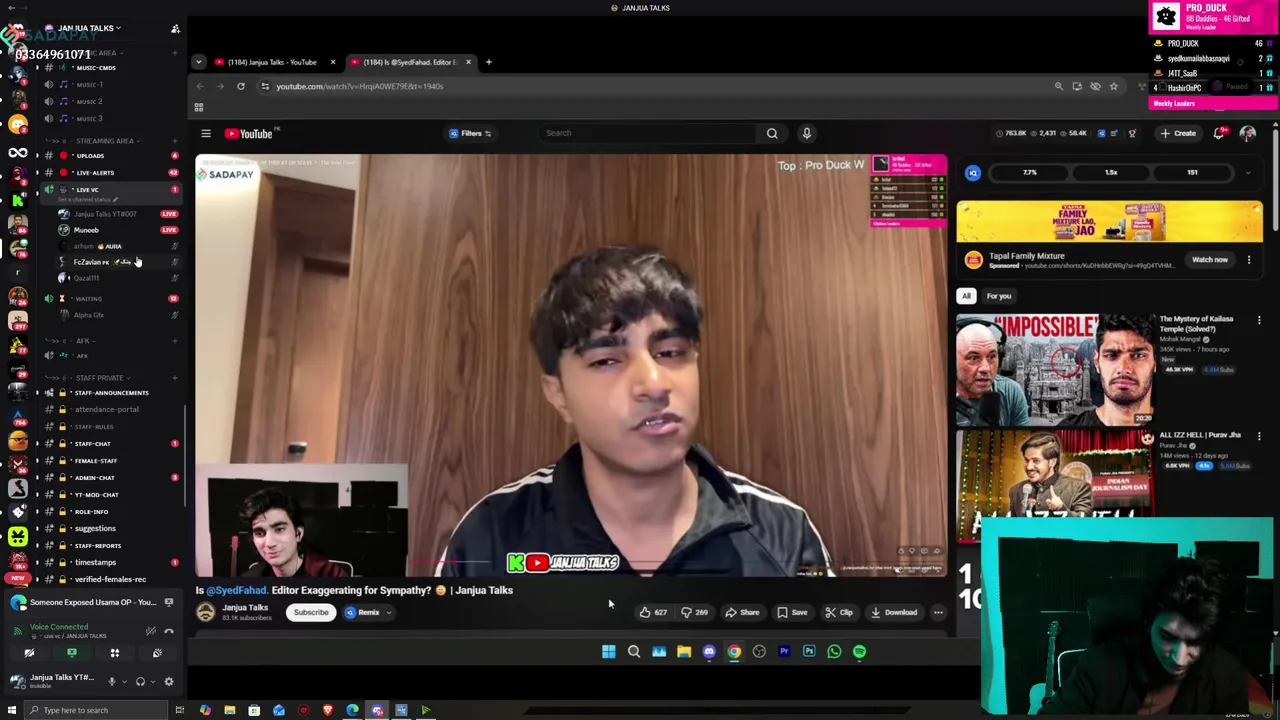Click the YouTube logo home link
This screenshot has width=1280, height=720.
249,133
